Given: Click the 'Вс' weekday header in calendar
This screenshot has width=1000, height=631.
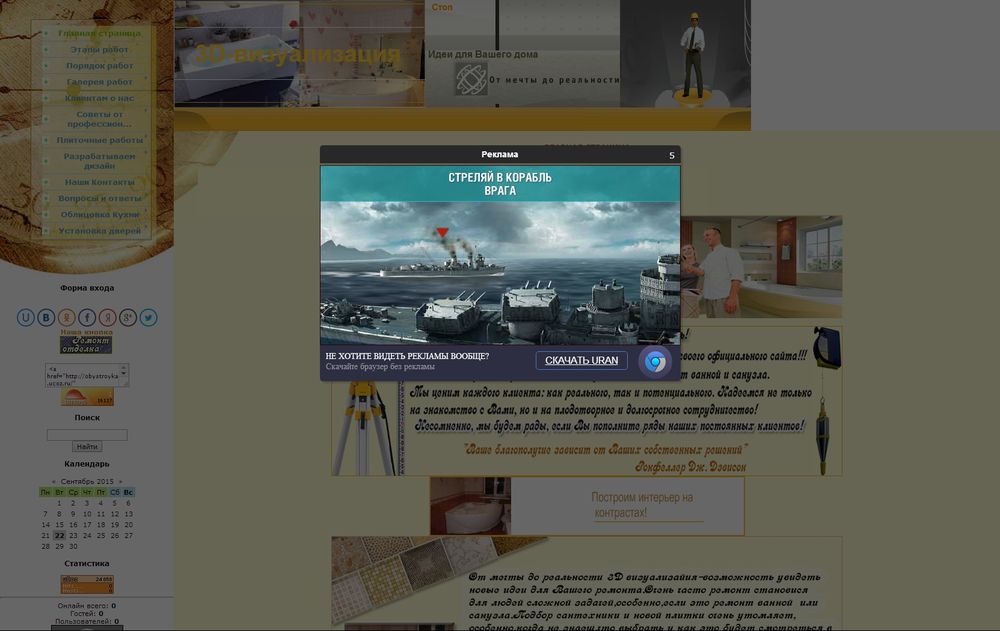Looking at the screenshot, I should pyautogui.click(x=128, y=492).
